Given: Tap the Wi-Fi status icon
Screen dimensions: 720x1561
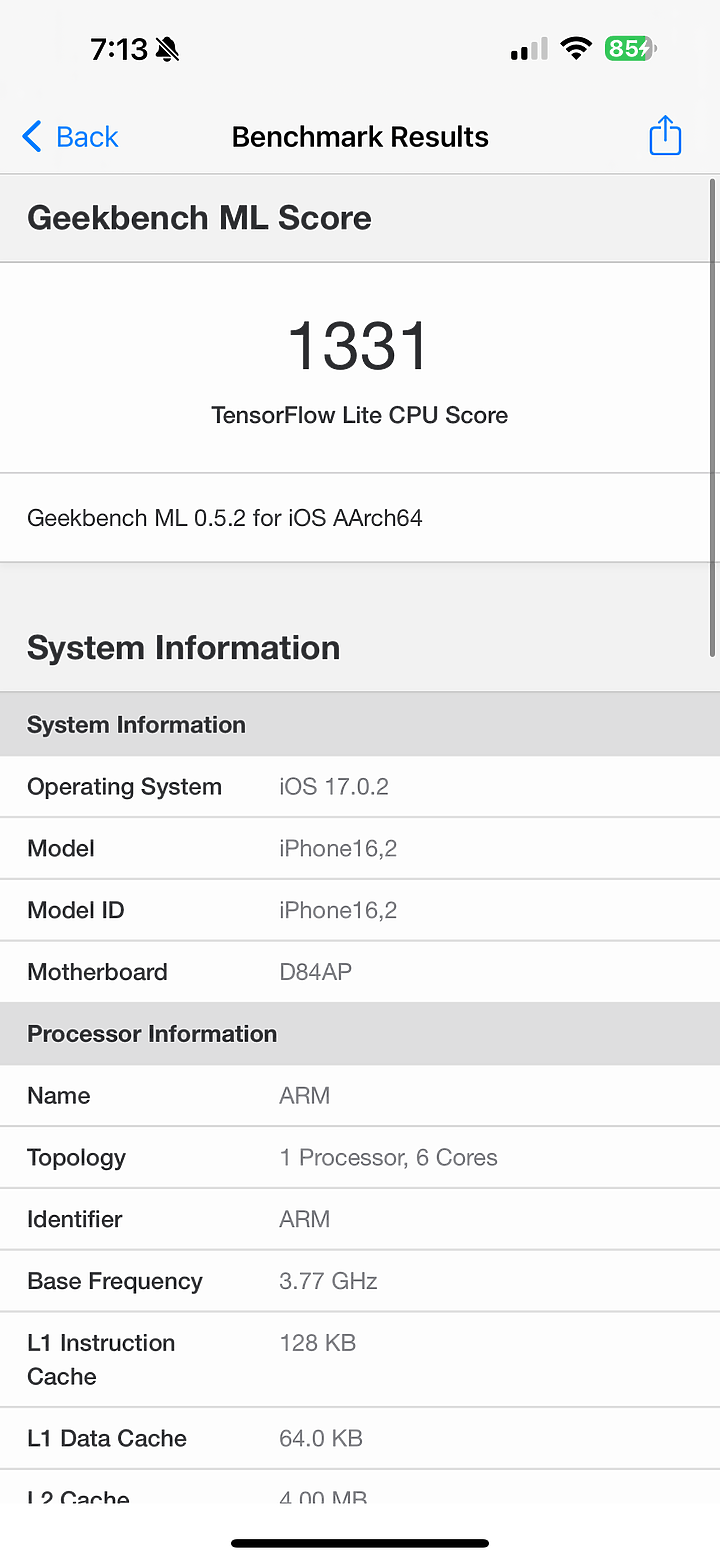Looking at the screenshot, I should [x=576, y=48].
